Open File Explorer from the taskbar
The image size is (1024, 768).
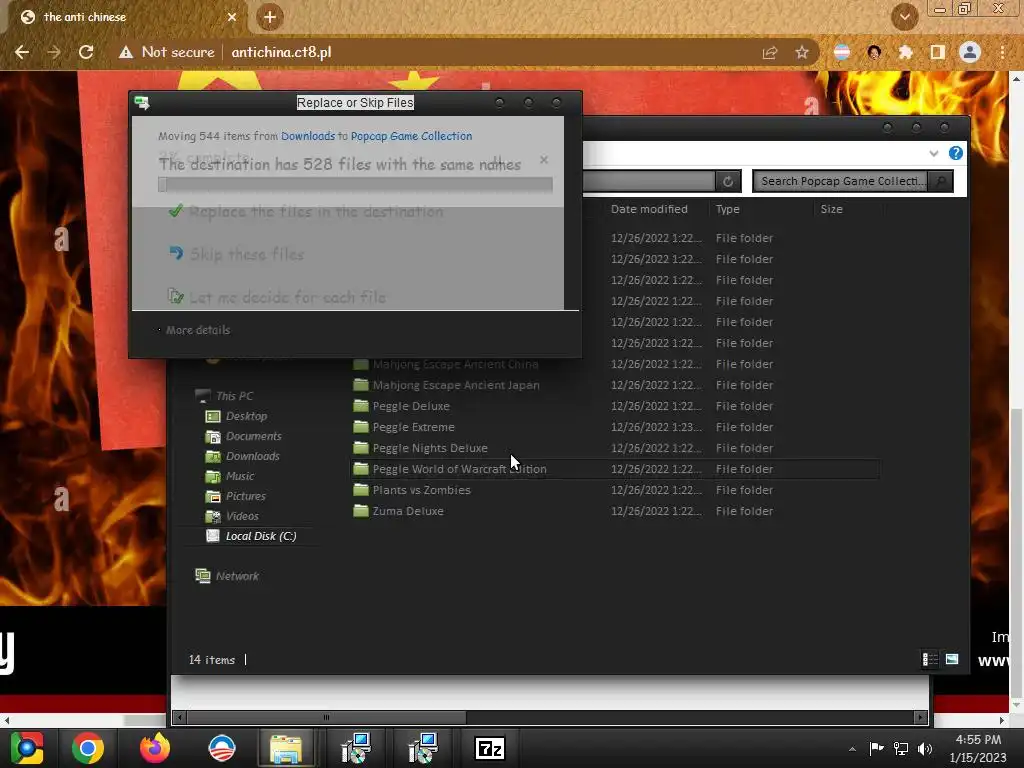click(286, 748)
